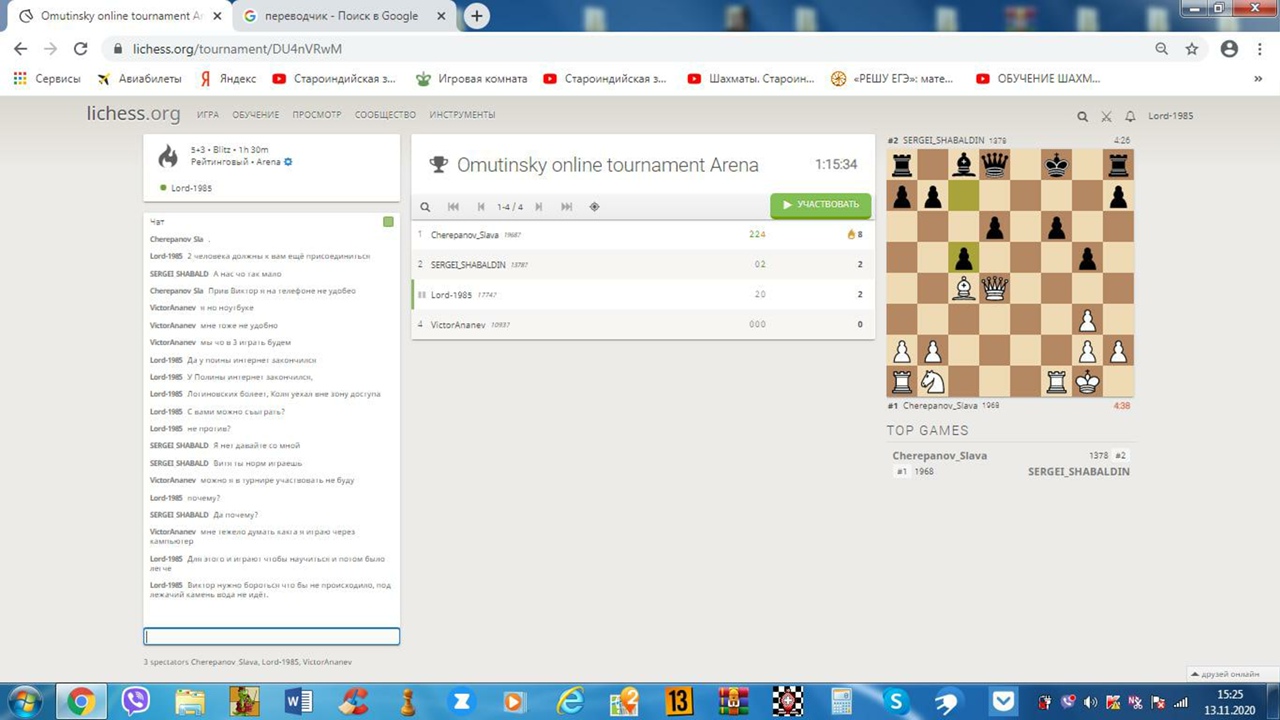Search players with standings magnifier icon
The image size is (1280, 720).
coord(425,207)
